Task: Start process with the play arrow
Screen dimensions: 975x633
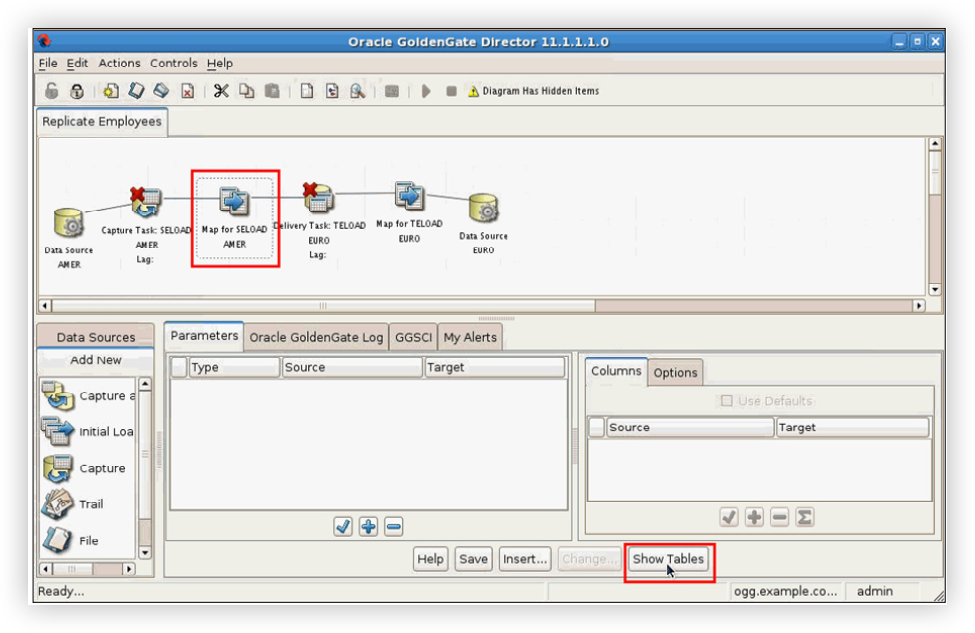Action: (x=426, y=91)
